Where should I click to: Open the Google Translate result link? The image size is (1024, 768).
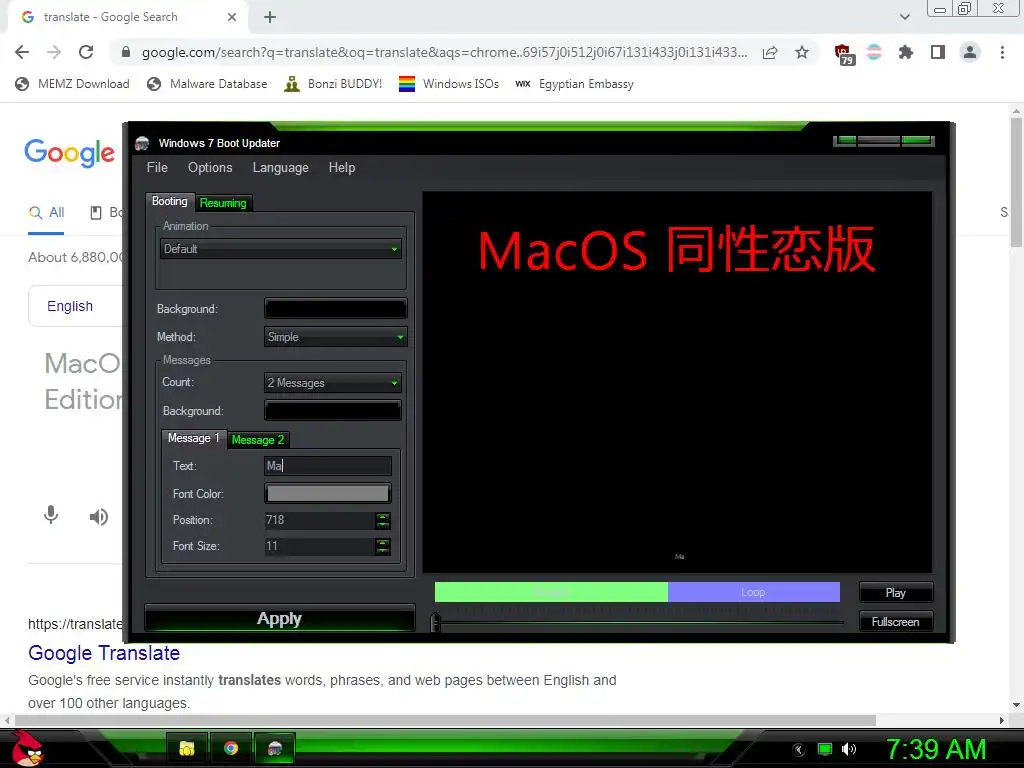click(x=104, y=653)
